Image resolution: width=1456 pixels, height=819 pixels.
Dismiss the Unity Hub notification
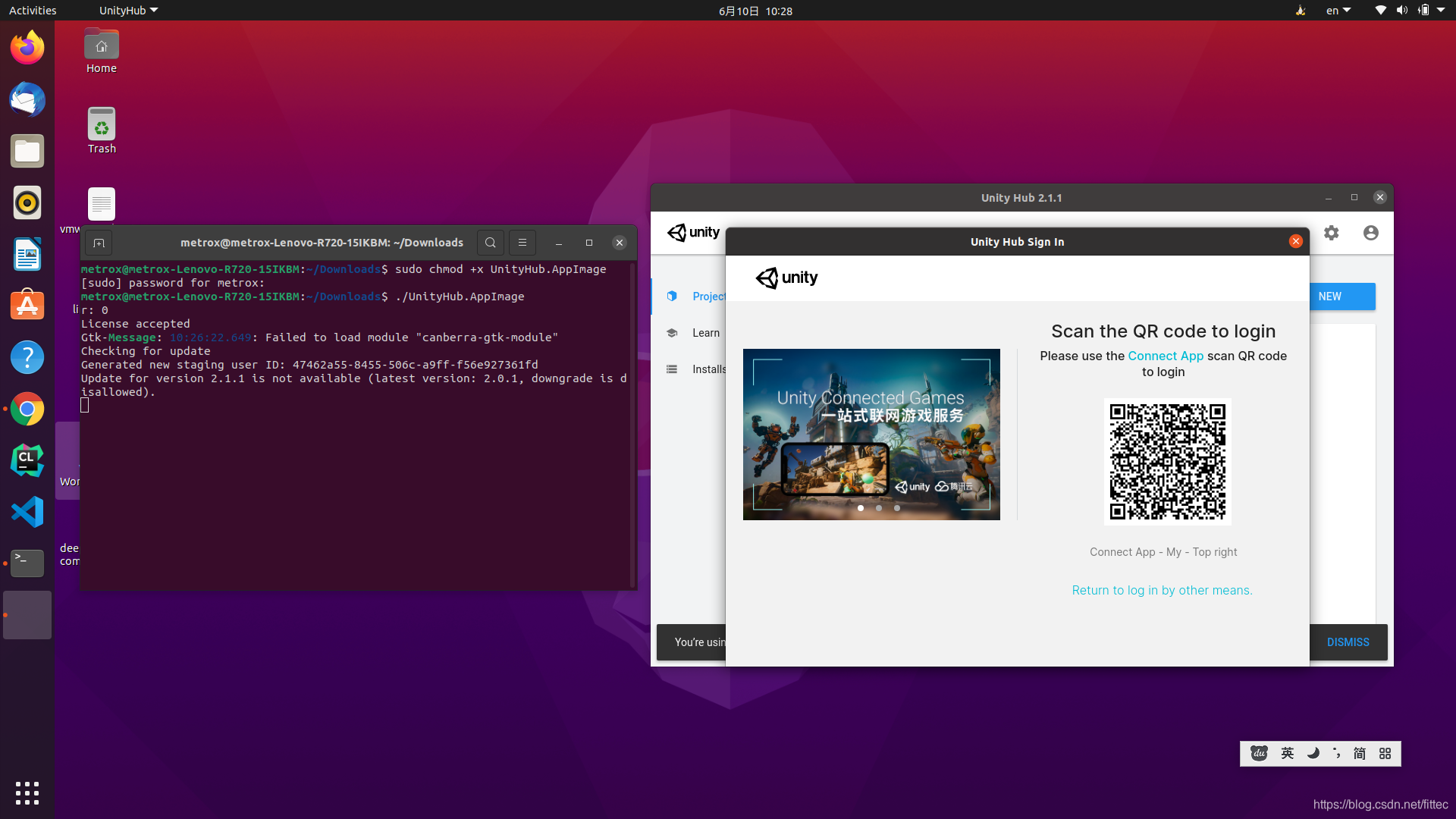tap(1348, 642)
